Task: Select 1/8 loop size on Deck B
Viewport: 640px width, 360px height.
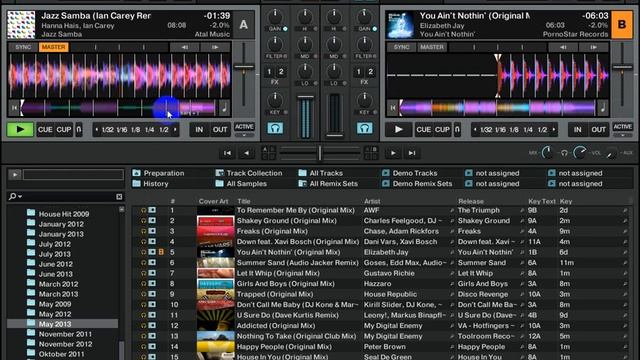Action: (514, 130)
